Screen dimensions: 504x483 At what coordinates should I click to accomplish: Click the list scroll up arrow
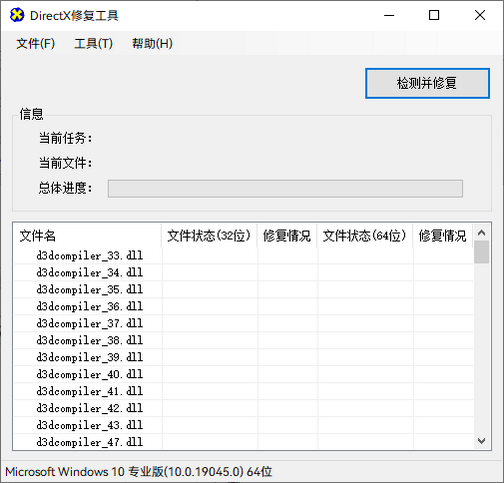click(x=481, y=232)
